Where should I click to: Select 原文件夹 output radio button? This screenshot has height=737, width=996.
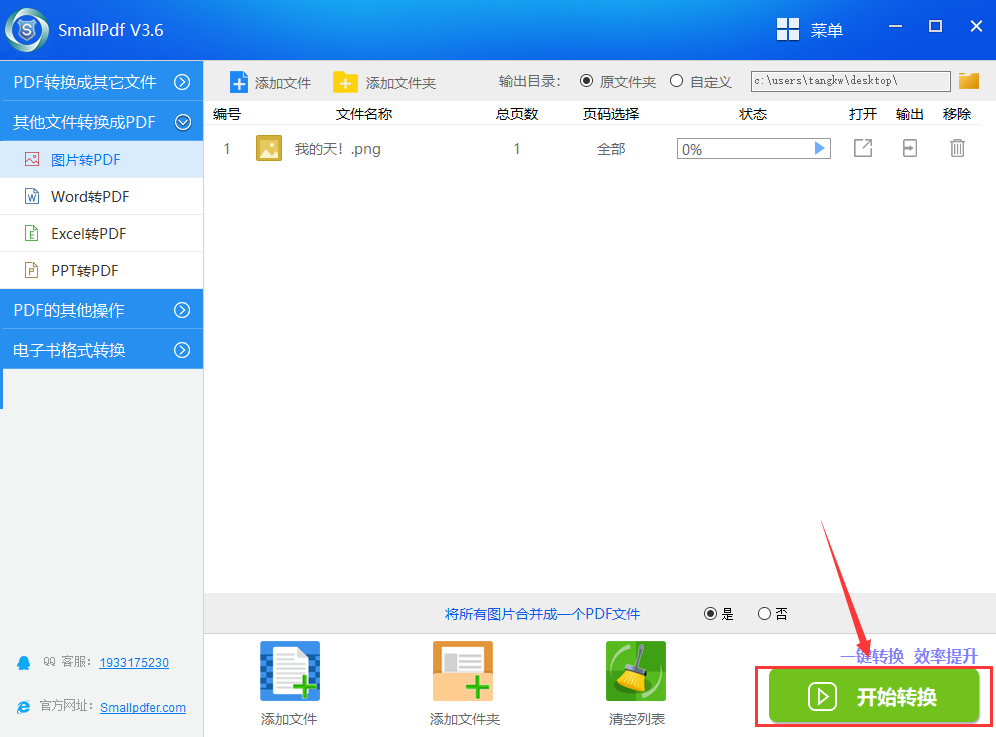tap(586, 81)
